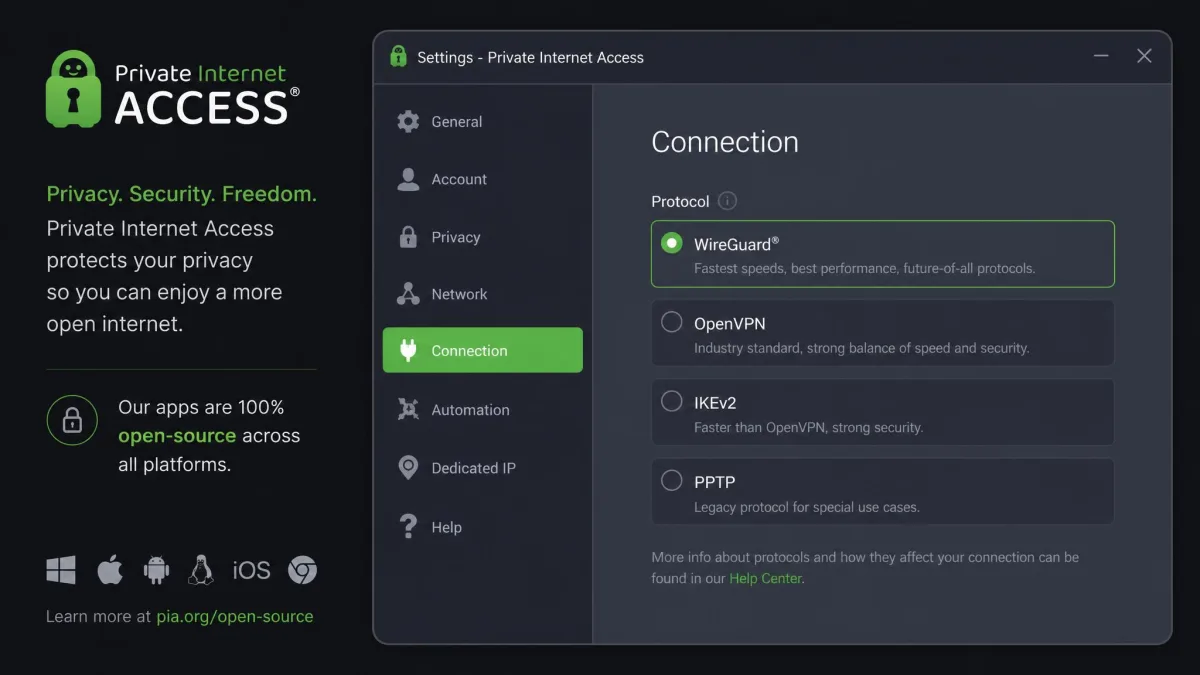The height and width of the screenshot is (675, 1200).
Task: Click the Private Internet Access logo
Action: 173,90
